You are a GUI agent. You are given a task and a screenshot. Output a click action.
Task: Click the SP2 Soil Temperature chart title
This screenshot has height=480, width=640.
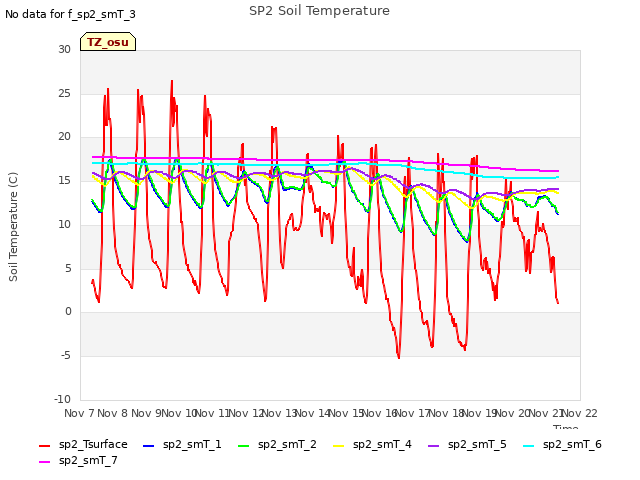[319, 11]
